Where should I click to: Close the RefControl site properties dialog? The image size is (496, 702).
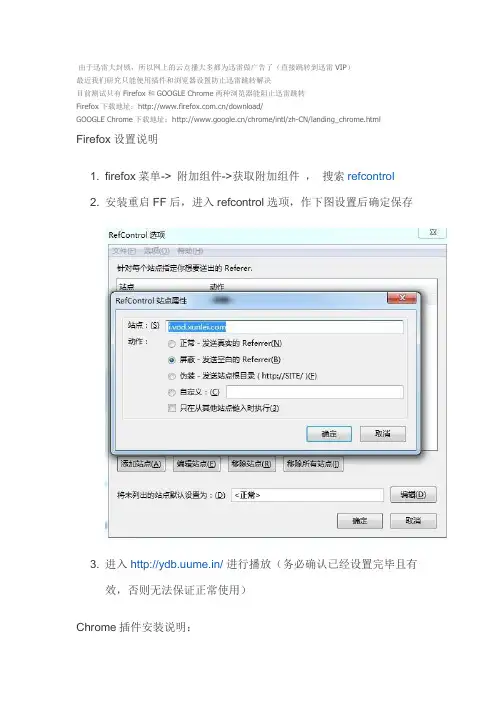402,298
